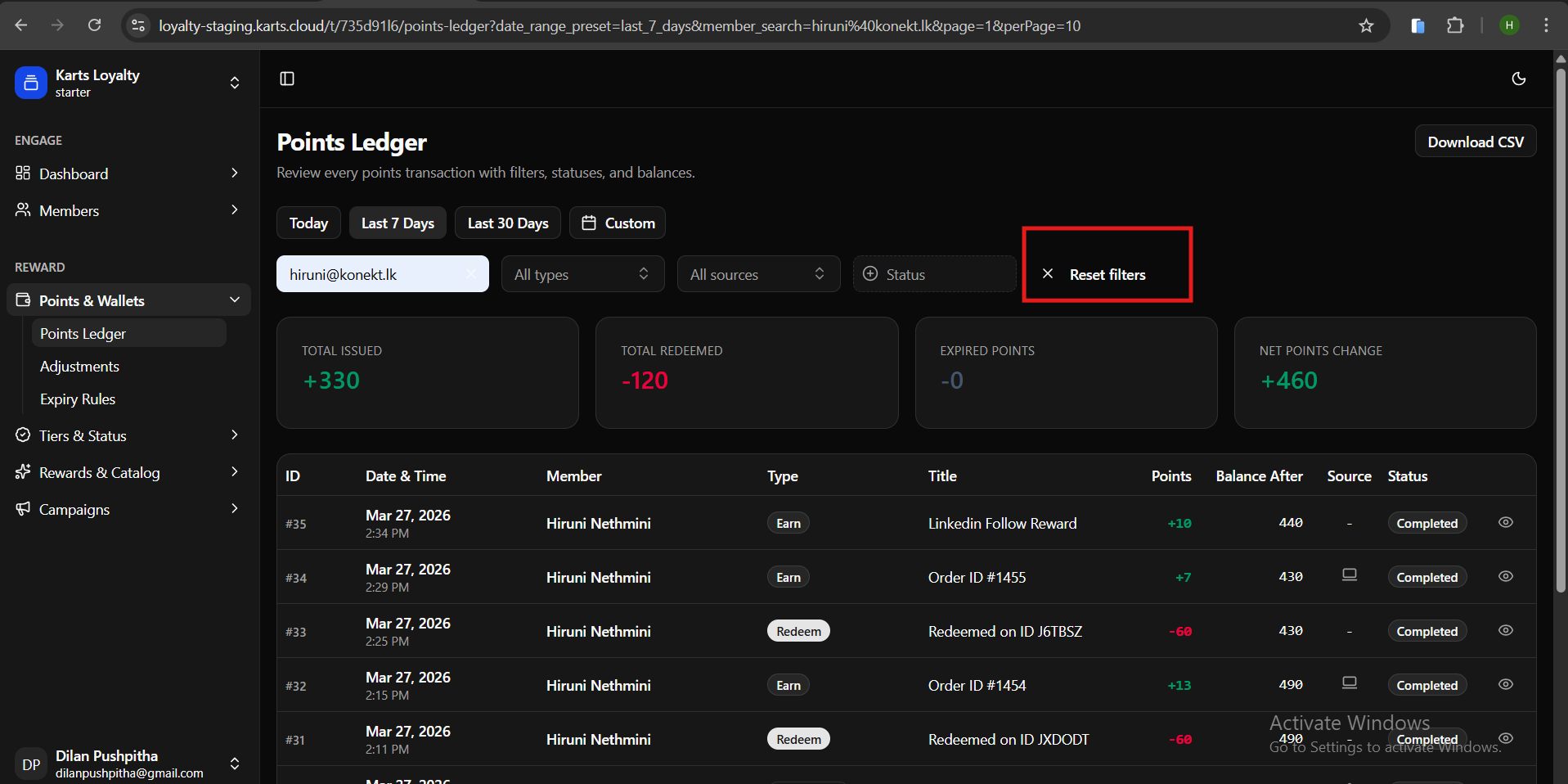
Task: Reload the browser page
Action: (x=95, y=25)
